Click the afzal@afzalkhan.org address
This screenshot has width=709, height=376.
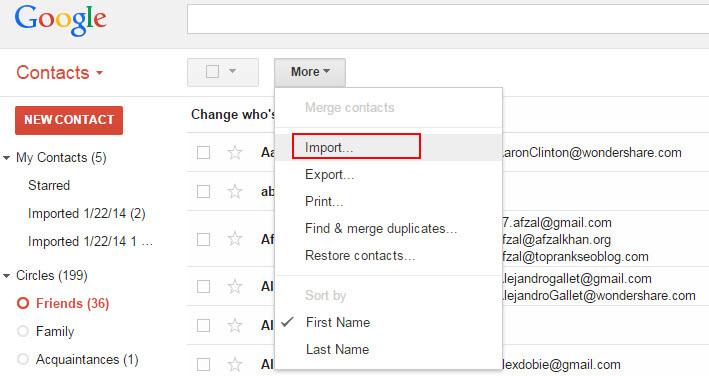(556, 240)
